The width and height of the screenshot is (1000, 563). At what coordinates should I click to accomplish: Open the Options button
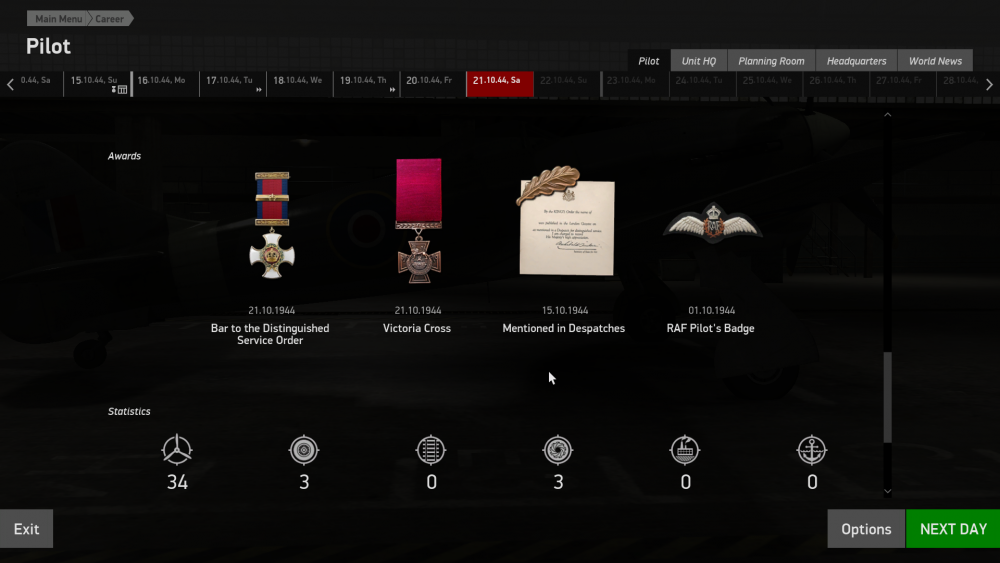[x=866, y=529]
